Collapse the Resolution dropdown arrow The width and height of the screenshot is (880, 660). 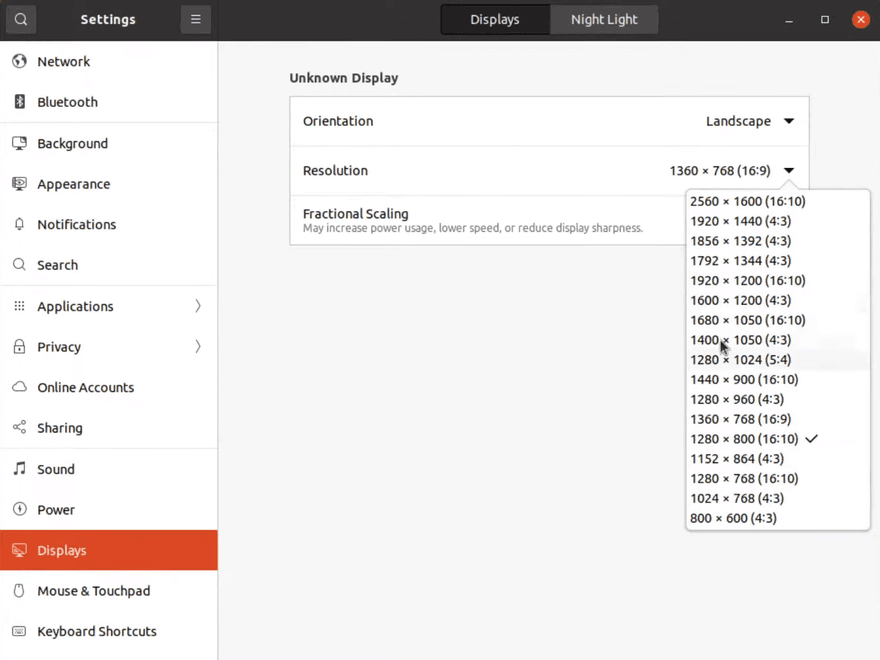[789, 171]
